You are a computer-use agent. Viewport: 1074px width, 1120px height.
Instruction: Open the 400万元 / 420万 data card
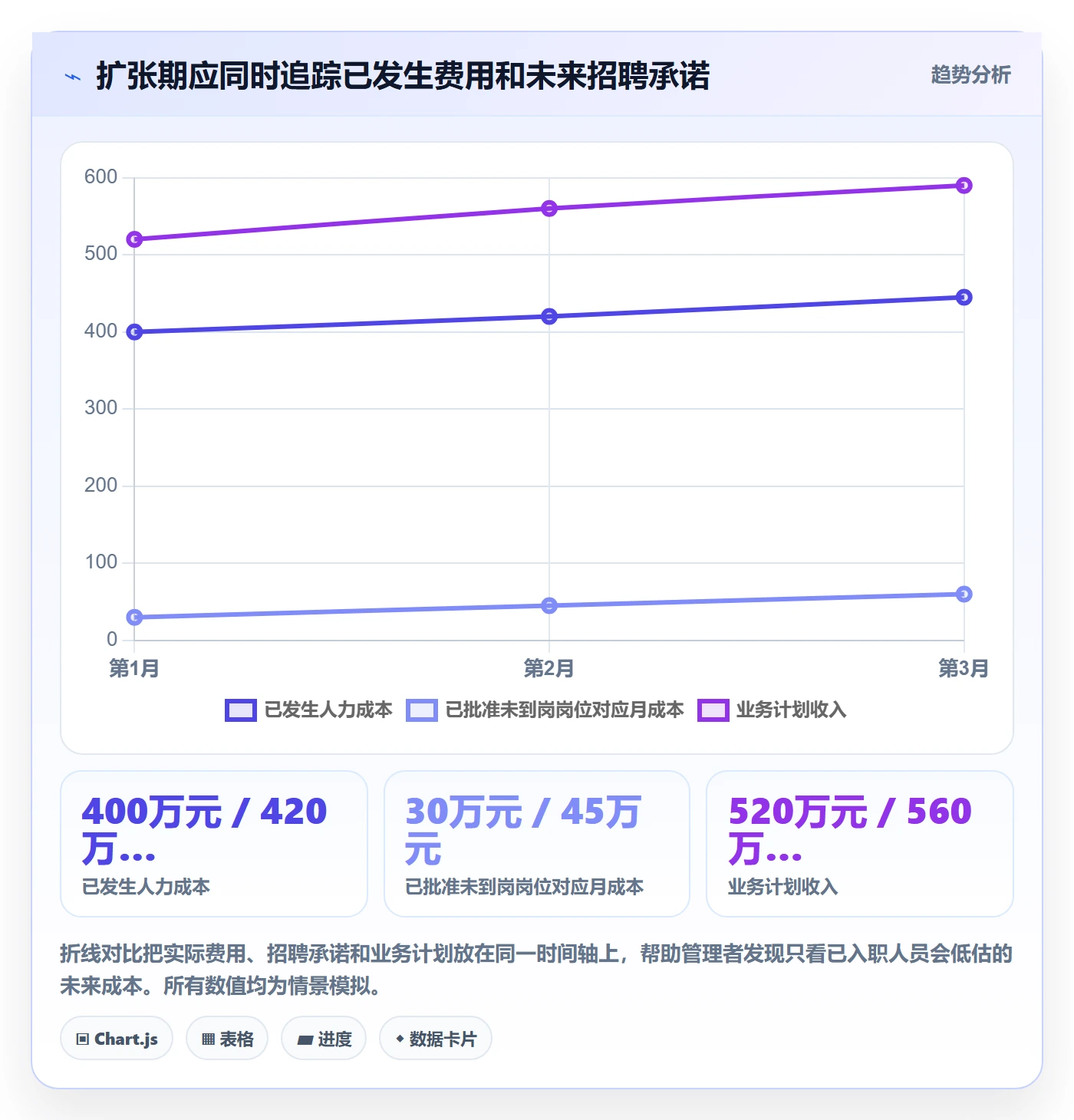[x=214, y=844]
